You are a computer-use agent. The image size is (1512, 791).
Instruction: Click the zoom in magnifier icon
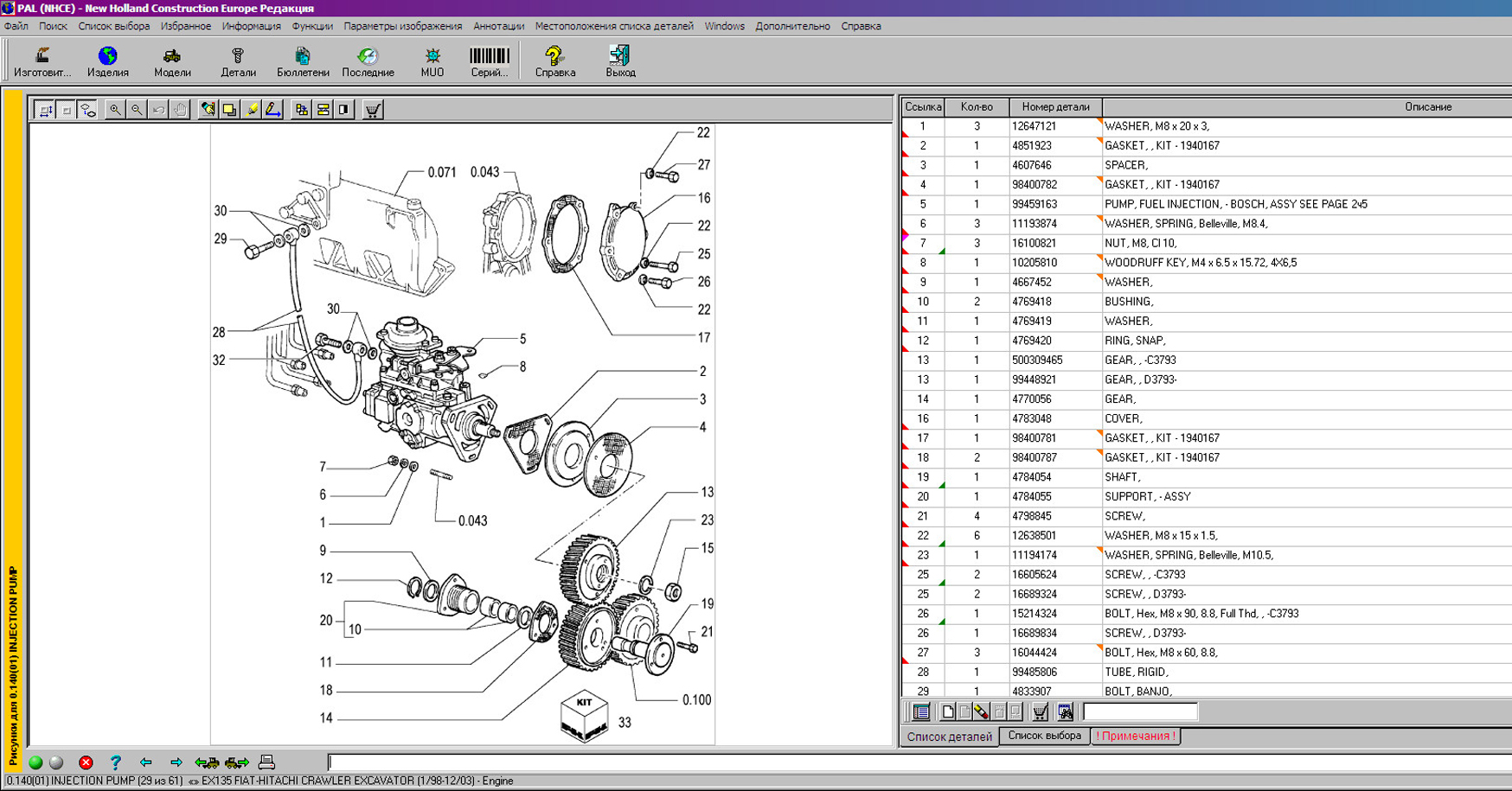tap(115, 110)
